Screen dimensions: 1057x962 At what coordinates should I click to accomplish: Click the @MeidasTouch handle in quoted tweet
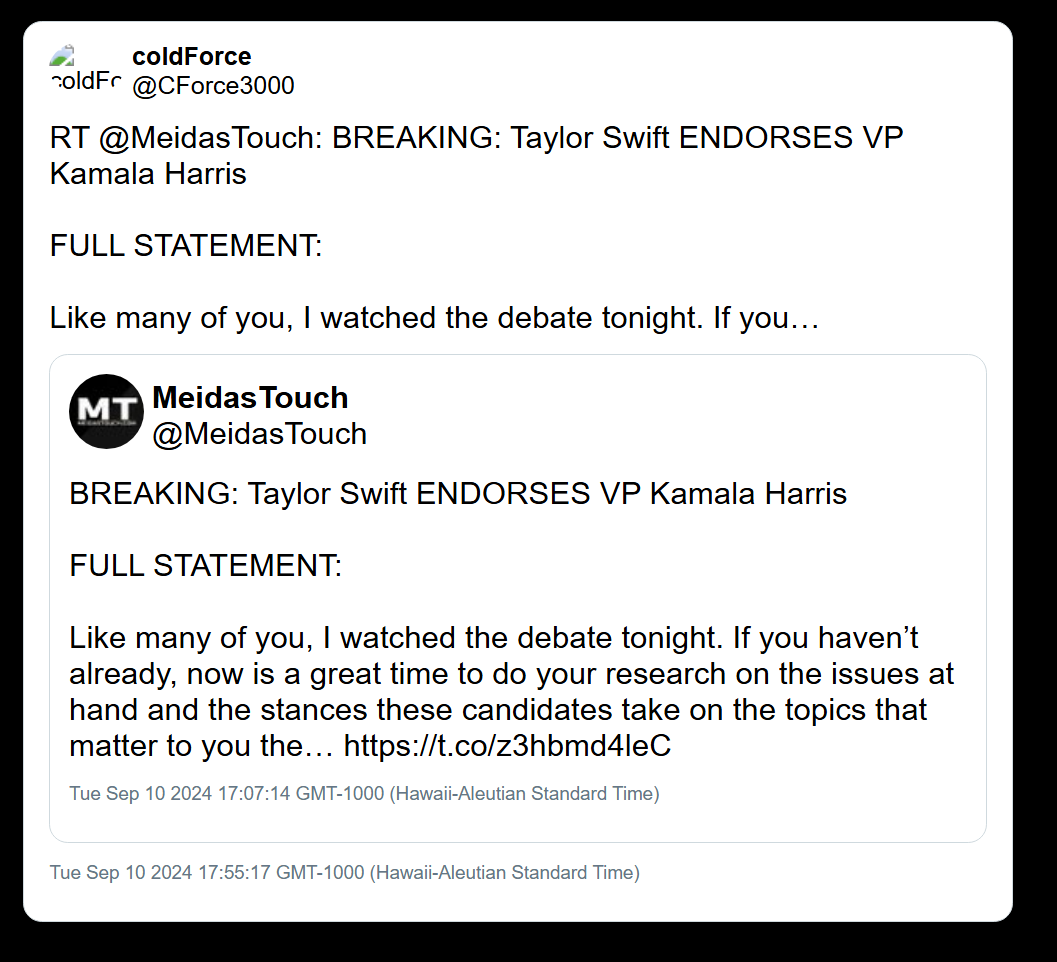(x=259, y=434)
